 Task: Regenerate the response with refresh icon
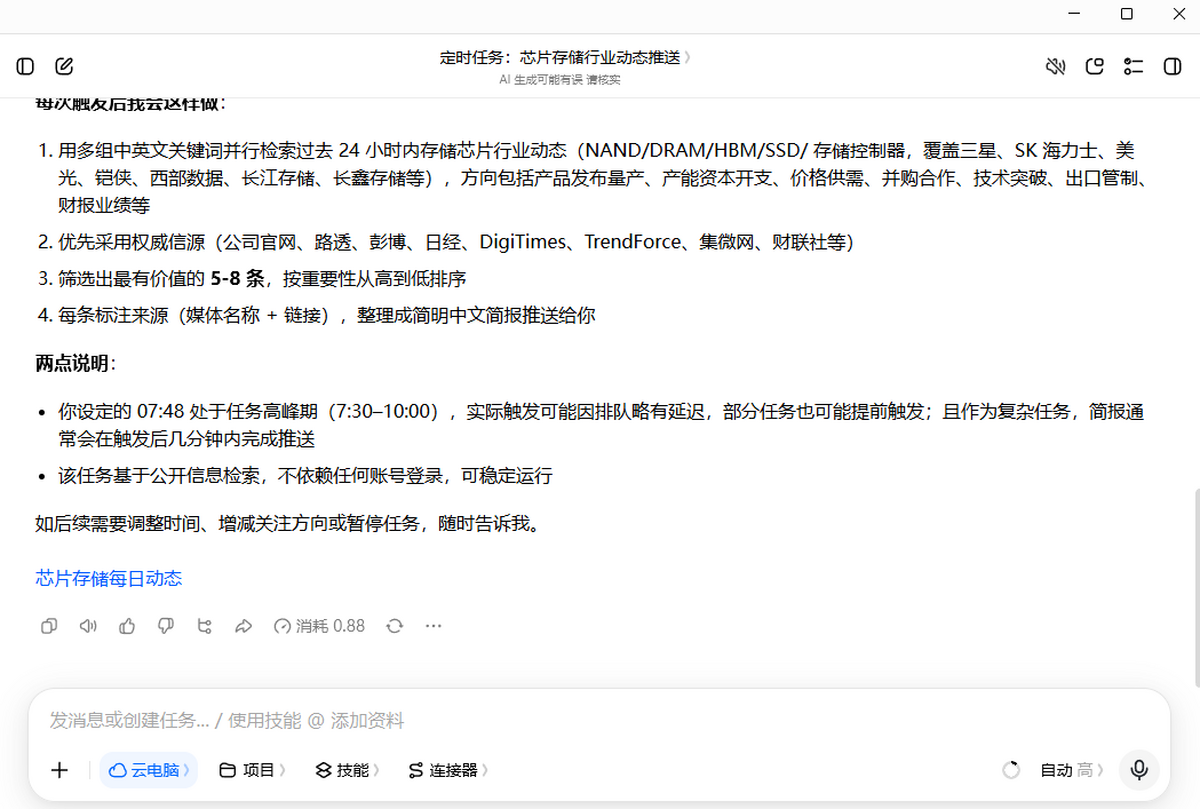[395, 626]
